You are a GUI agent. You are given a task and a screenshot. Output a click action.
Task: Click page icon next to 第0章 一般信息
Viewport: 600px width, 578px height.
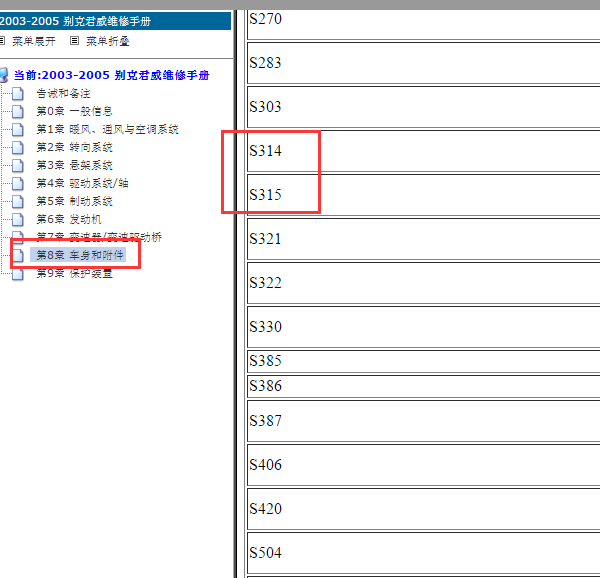coord(18,111)
